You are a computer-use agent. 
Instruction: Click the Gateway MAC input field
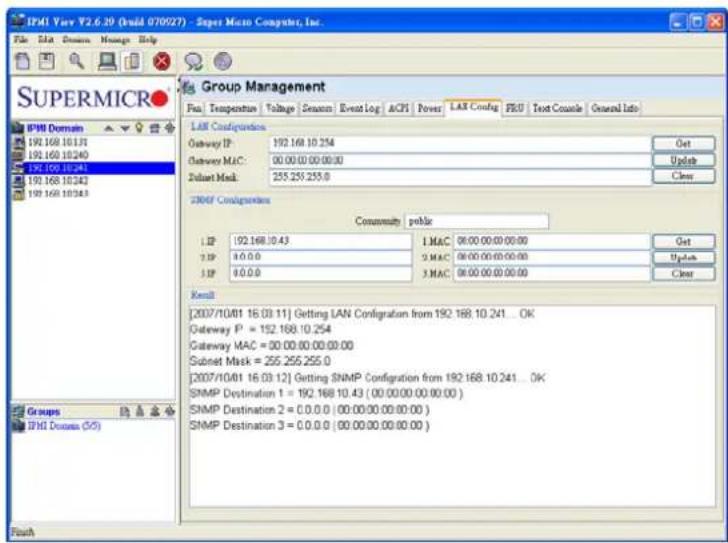[460, 161]
